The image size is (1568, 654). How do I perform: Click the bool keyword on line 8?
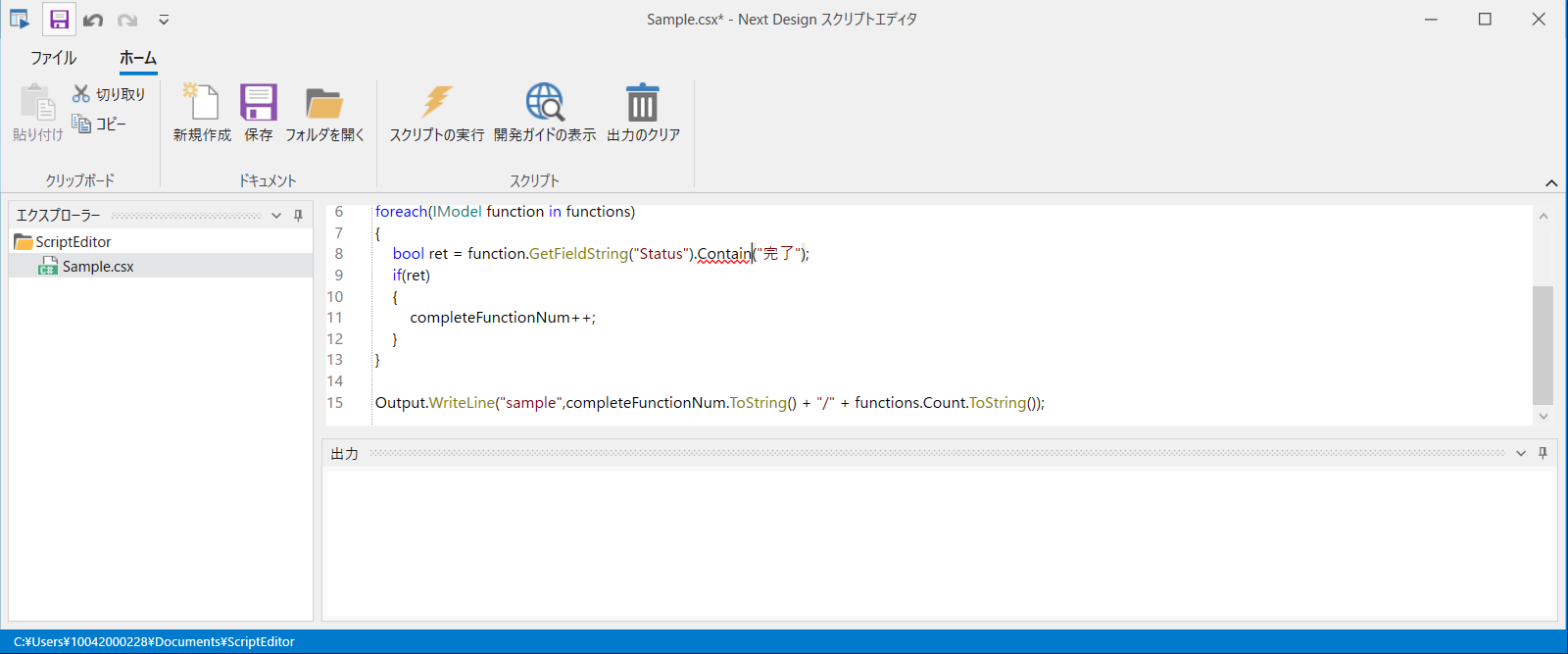click(409, 254)
